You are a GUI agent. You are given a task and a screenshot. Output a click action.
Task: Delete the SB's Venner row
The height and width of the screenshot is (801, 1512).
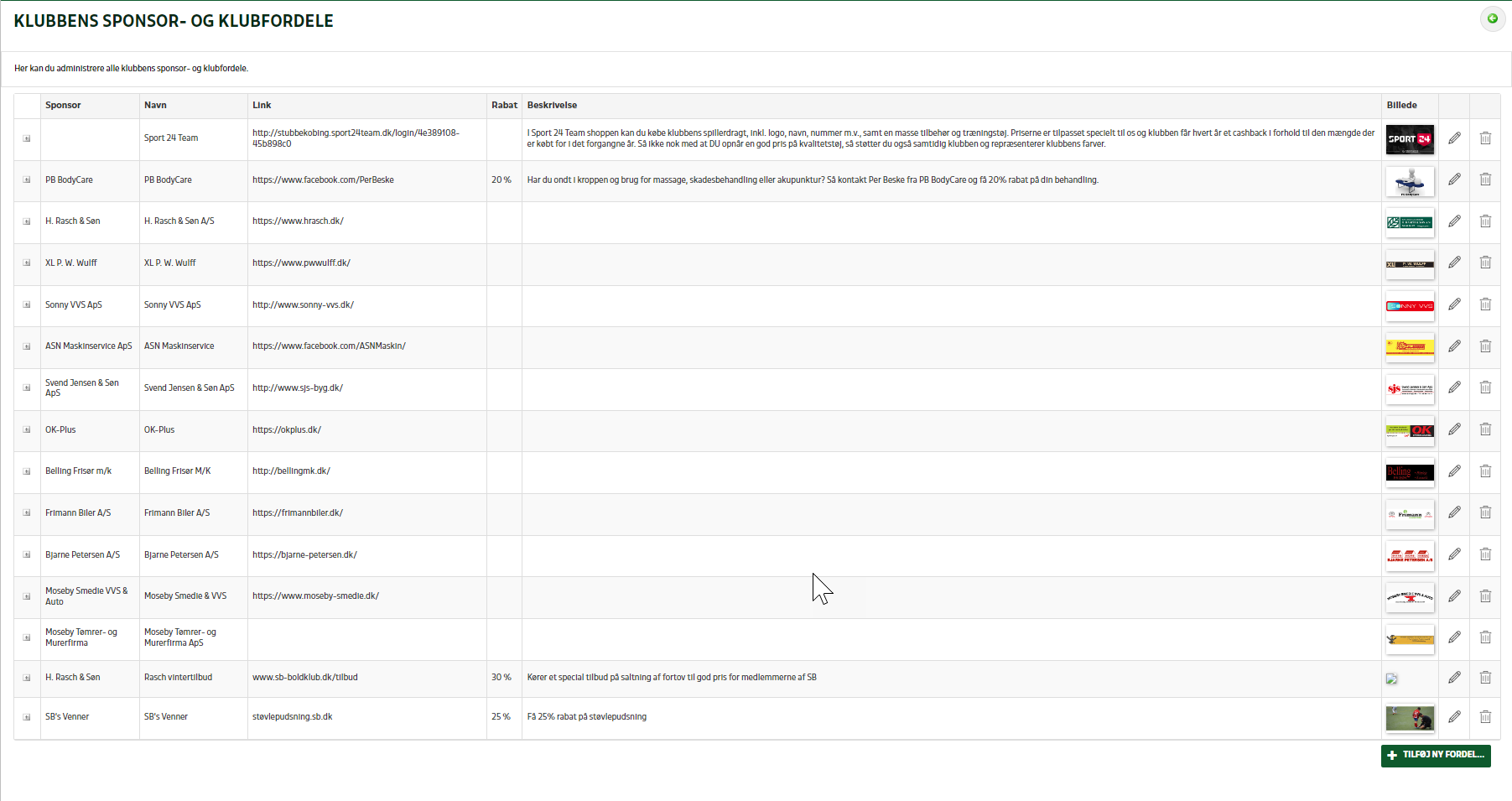tap(1485, 716)
